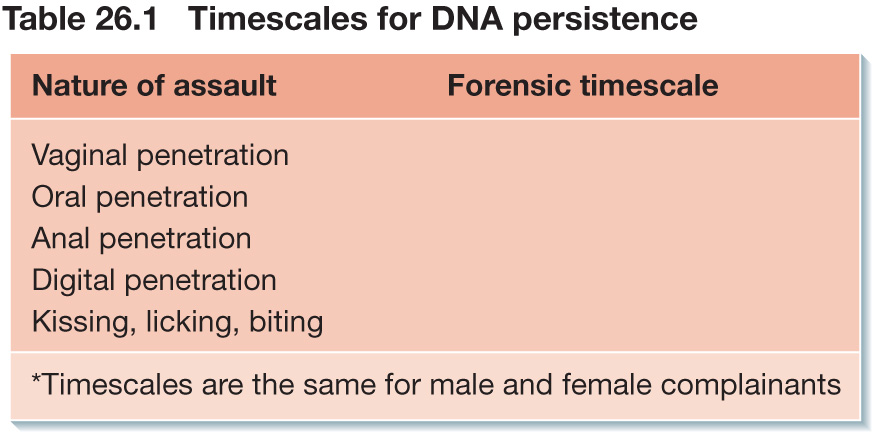Click empty timescale cell beside 'Digital penetration'

click(583, 281)
